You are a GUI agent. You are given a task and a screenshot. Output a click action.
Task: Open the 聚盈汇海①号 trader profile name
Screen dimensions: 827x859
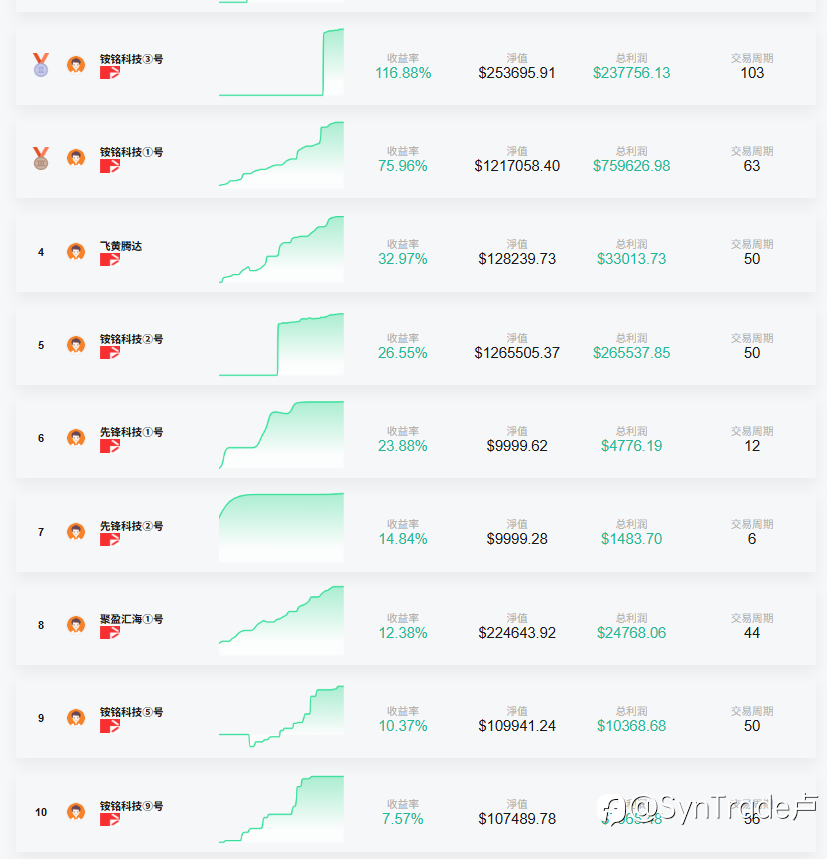(x=131, y=619)
